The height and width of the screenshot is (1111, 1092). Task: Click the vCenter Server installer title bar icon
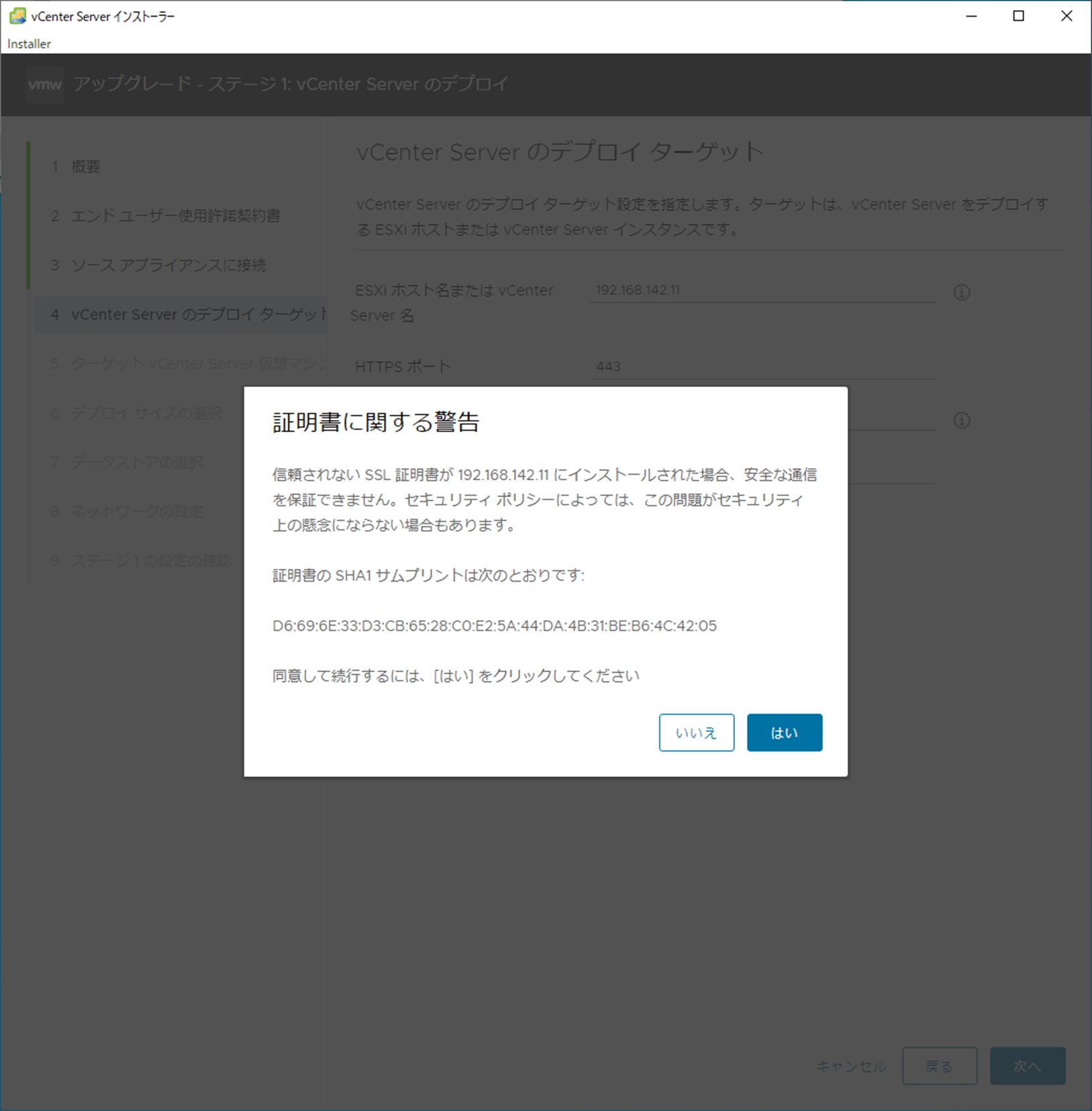(17, 15)
